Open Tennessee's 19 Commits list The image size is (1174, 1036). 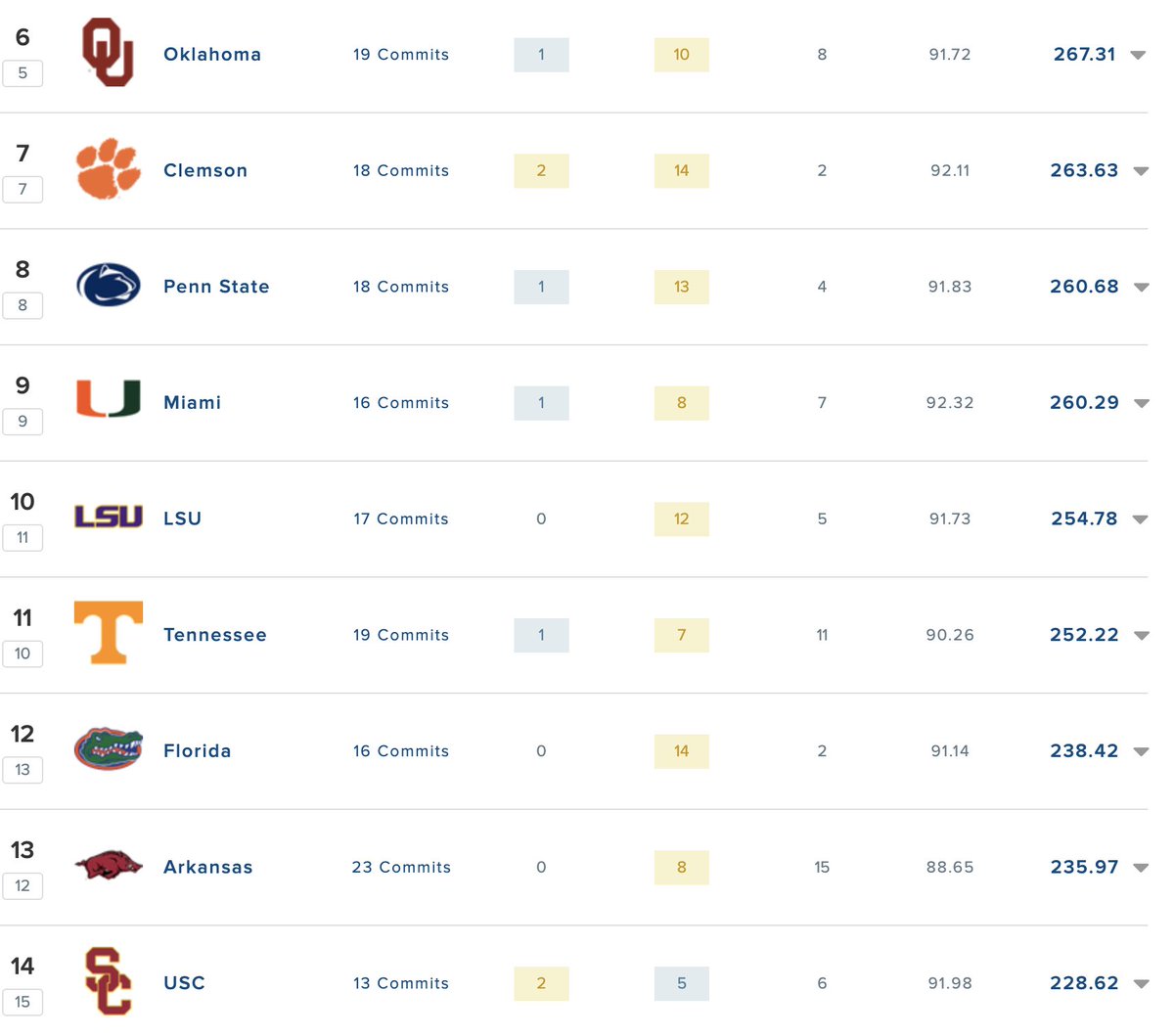coord(401,635)
